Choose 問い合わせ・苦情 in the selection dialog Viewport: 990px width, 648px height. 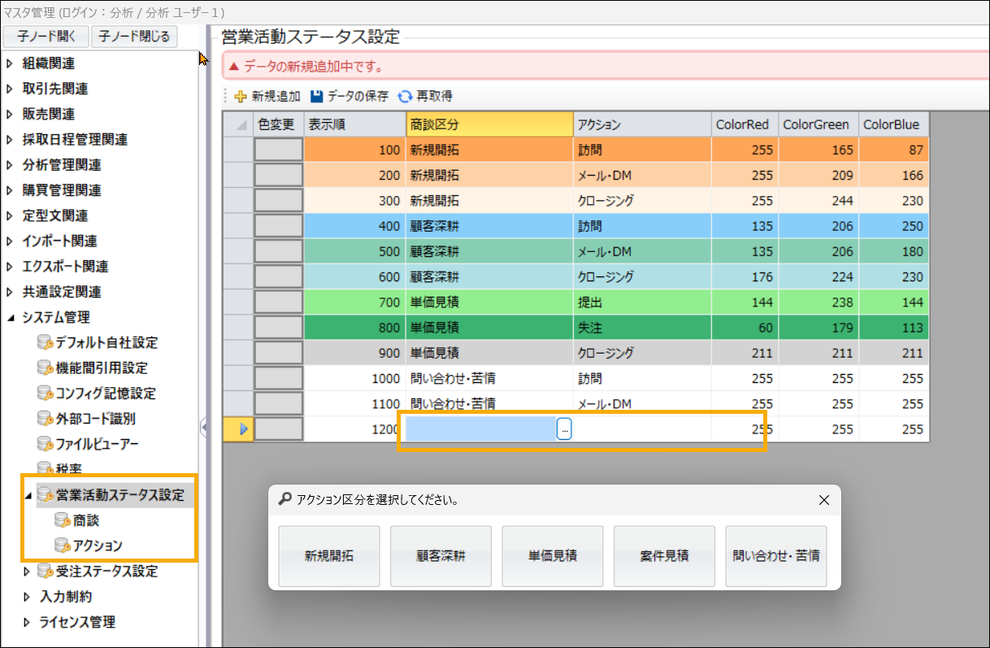776,556
